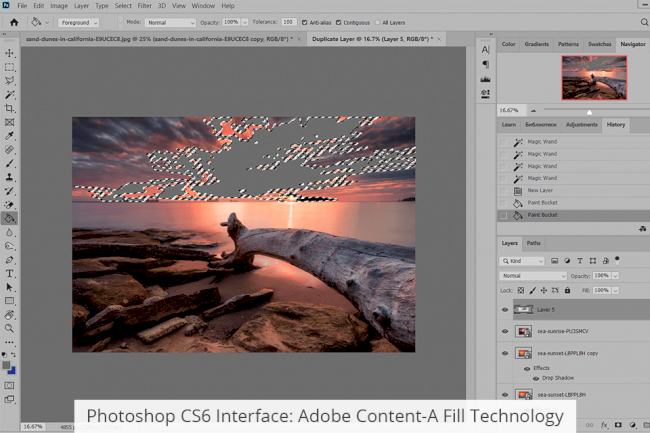
Task: Open the options bar Opacity slider arrow
Action: [x=245, y=22]
